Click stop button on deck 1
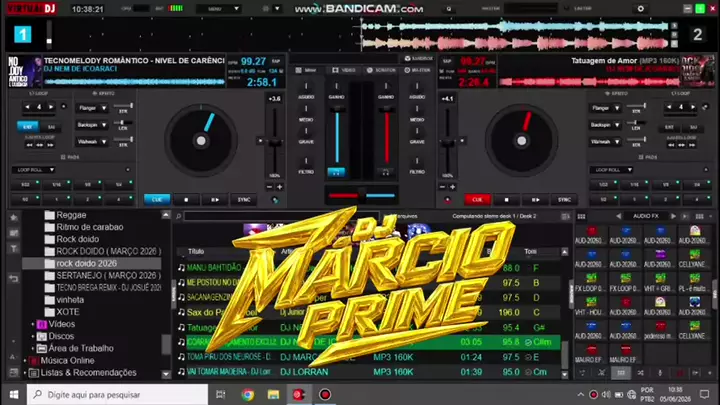The image size is (720, 405). click(186, 200)
